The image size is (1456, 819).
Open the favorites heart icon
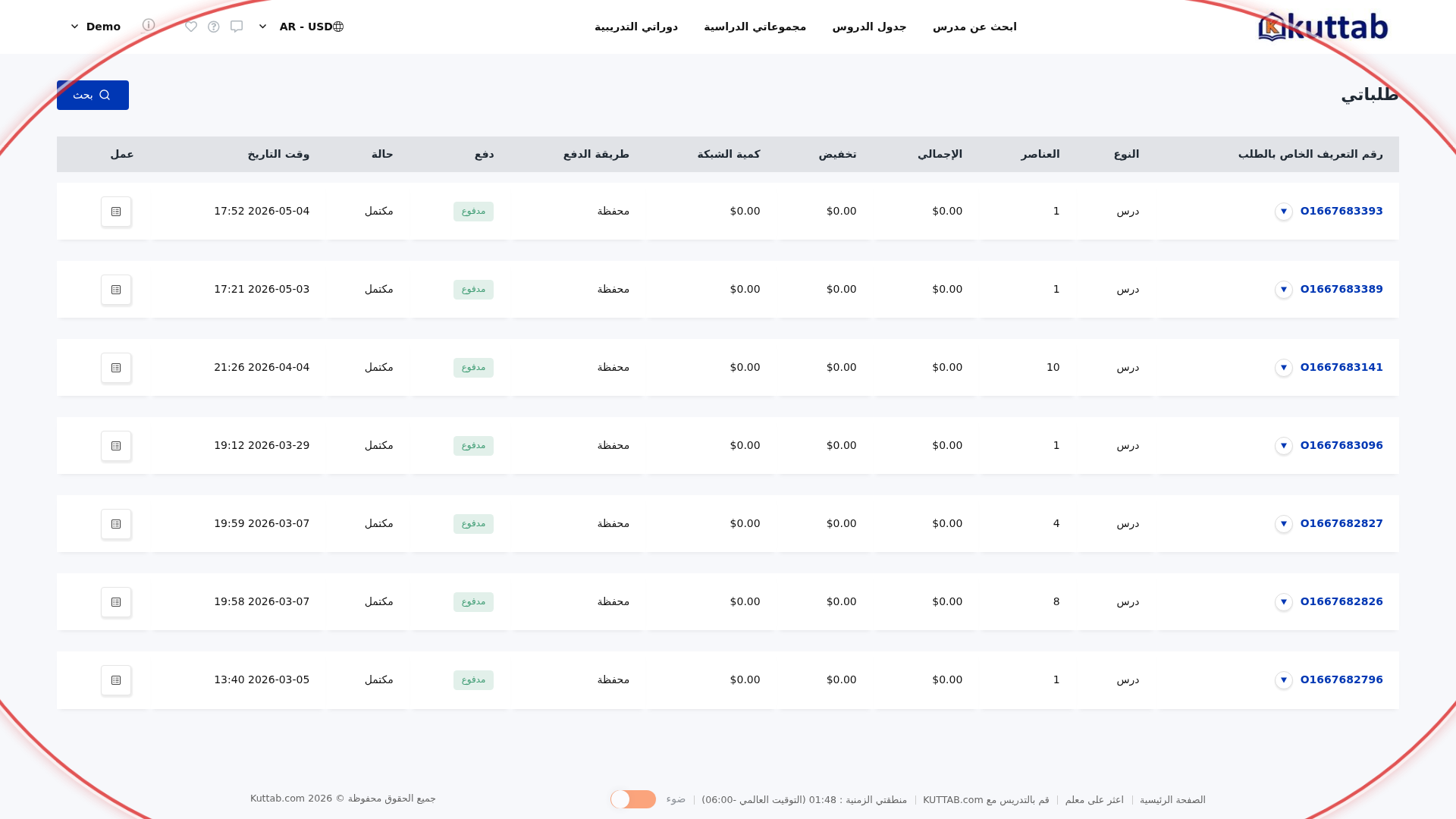coord(191,27)
